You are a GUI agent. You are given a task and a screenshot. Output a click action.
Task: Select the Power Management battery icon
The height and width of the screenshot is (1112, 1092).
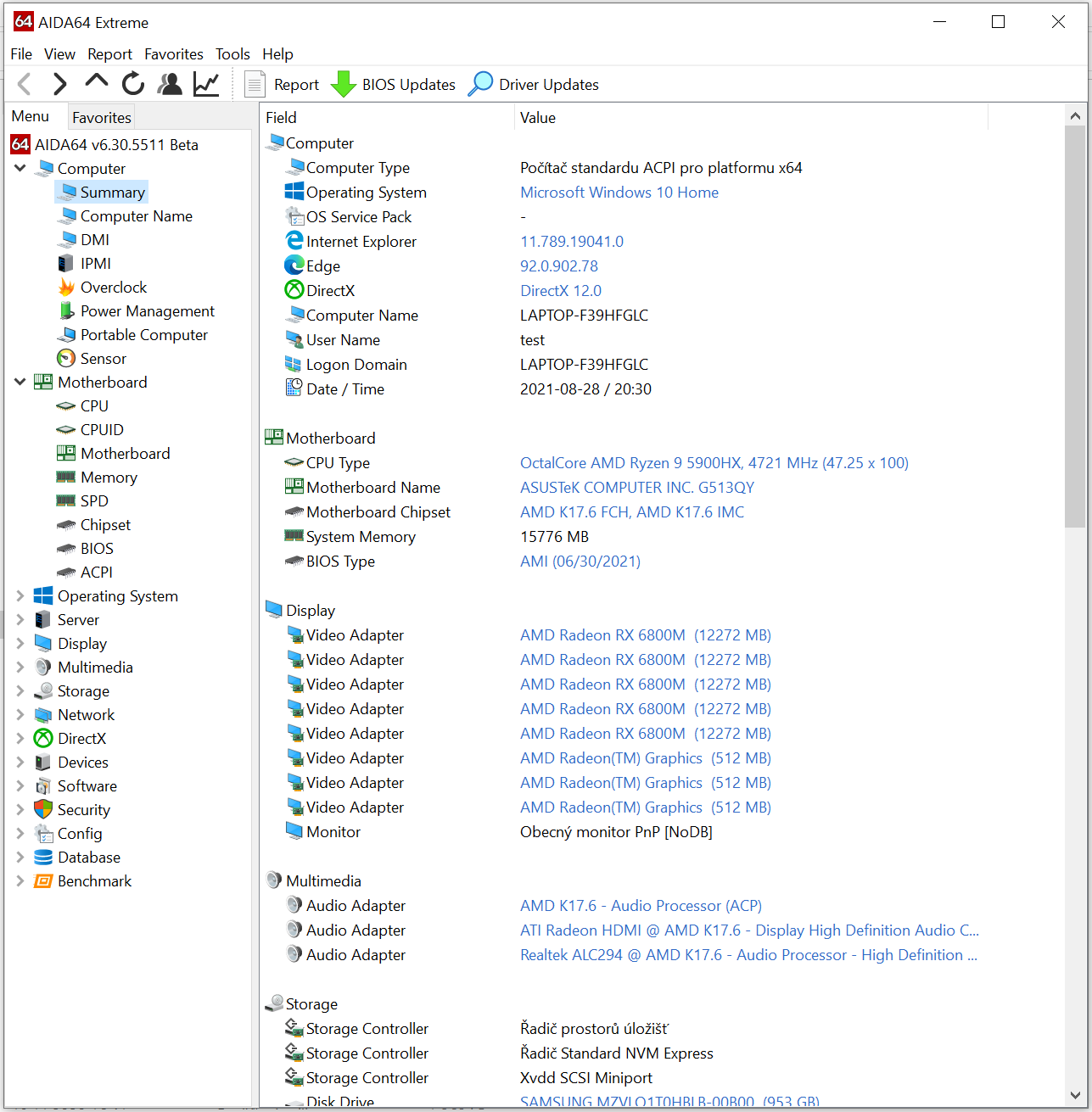[x=66, y=311]
